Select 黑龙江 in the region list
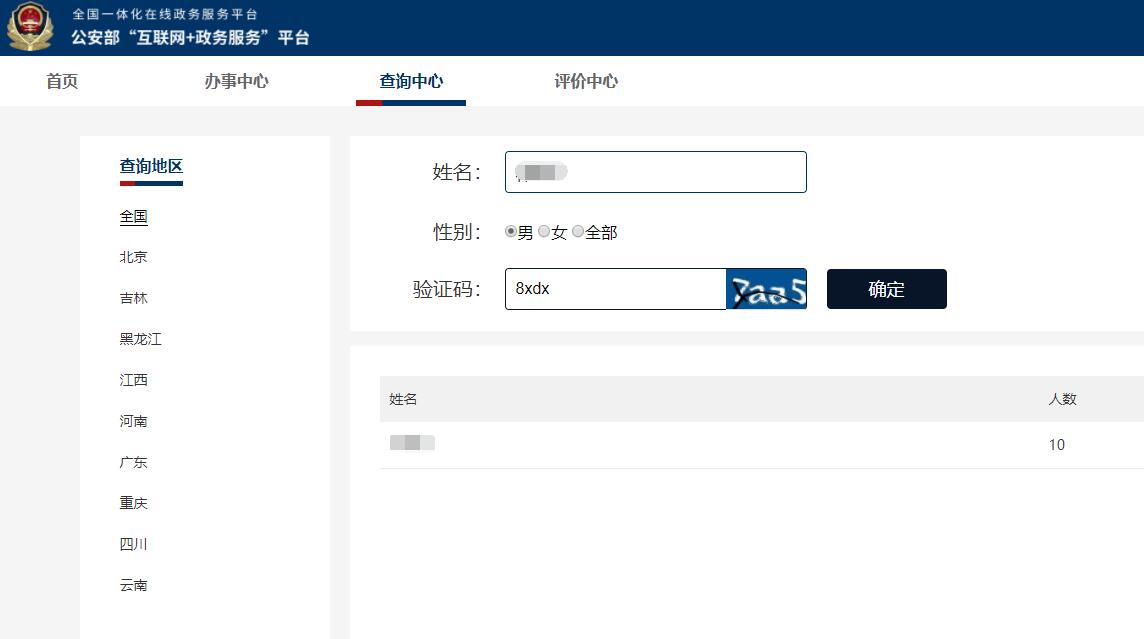Screen dimensions: 1144x639 [x=141, y=339]
